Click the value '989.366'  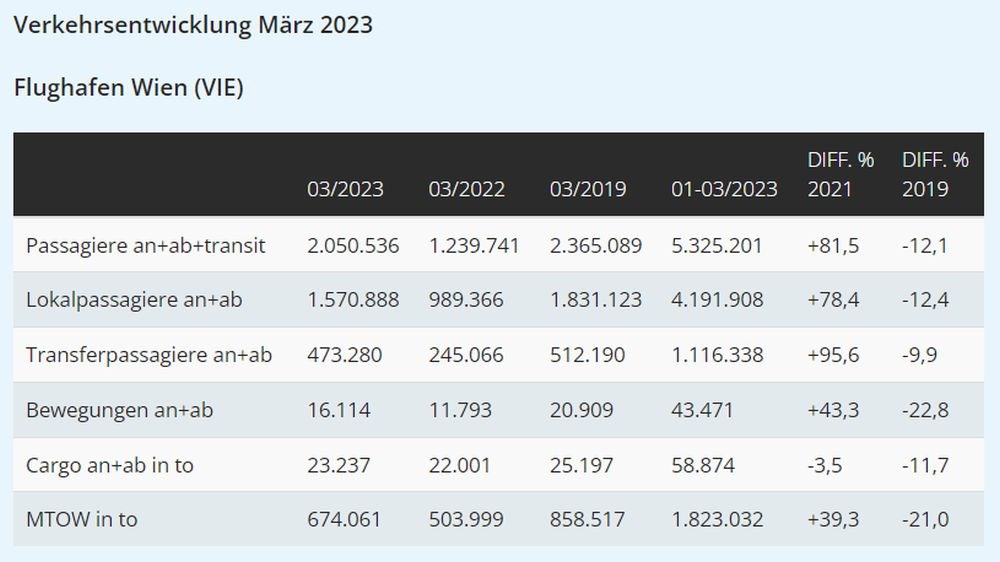click(x=466, y=300)
